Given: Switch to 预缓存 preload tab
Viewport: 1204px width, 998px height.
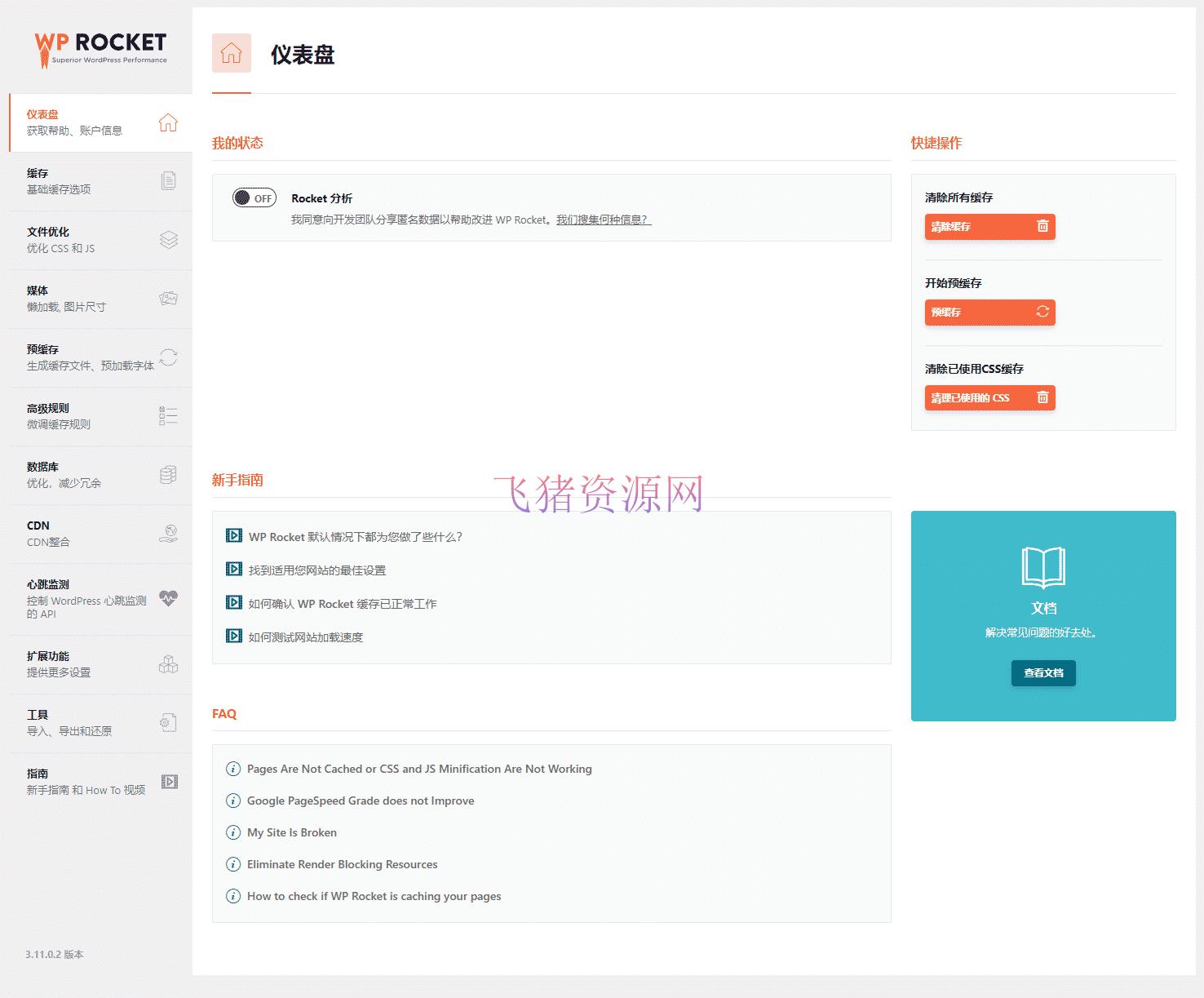Looking at the screenshot, I should pyautogui.click(x=100, y=357).
